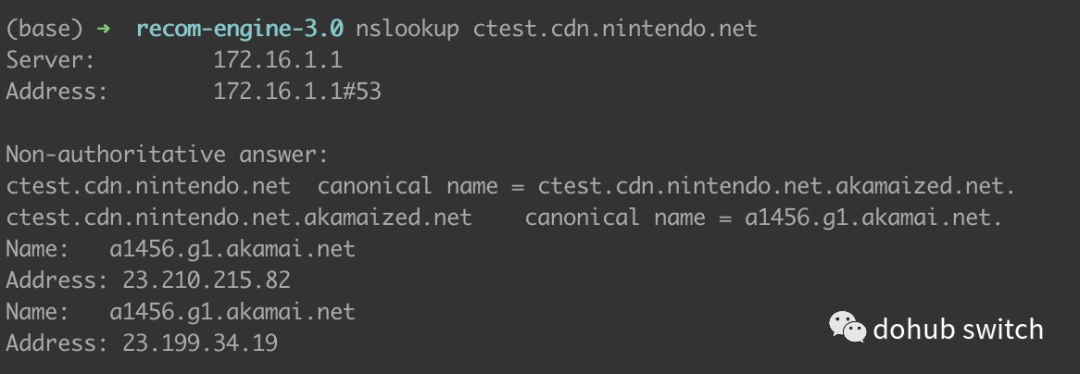1080x374 pixels.
Task: Click the second Name: a1456.g1.akamai.net entry
Action: (x=180, y=311)
